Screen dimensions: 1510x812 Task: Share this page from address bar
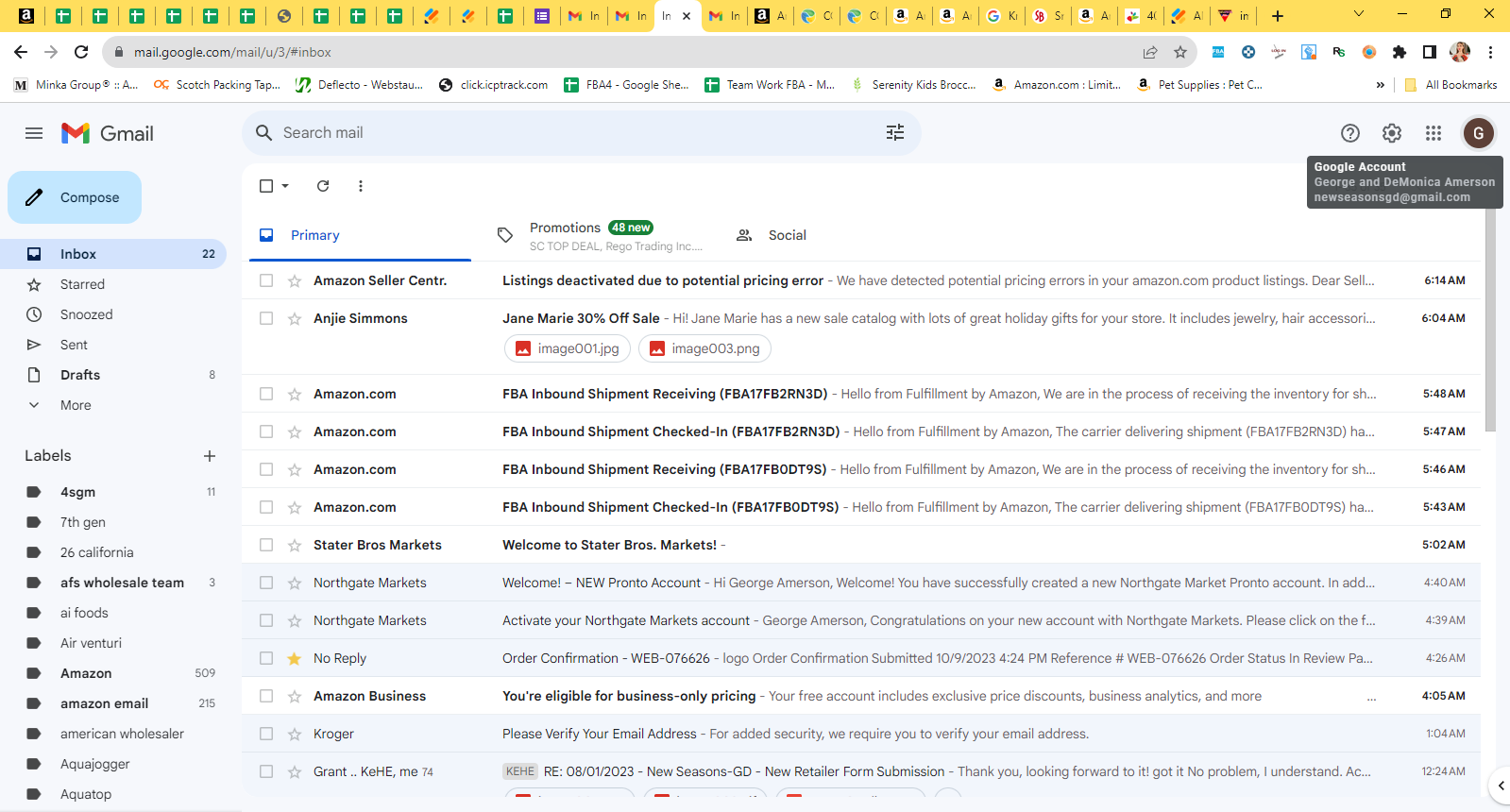(1150, 52)
